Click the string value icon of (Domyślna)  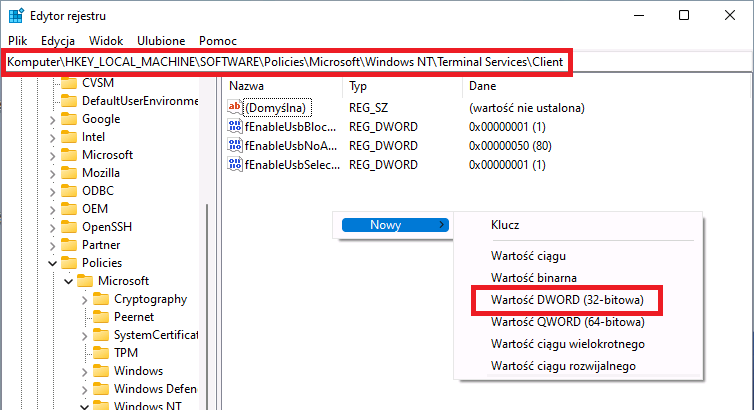(235, 107)
